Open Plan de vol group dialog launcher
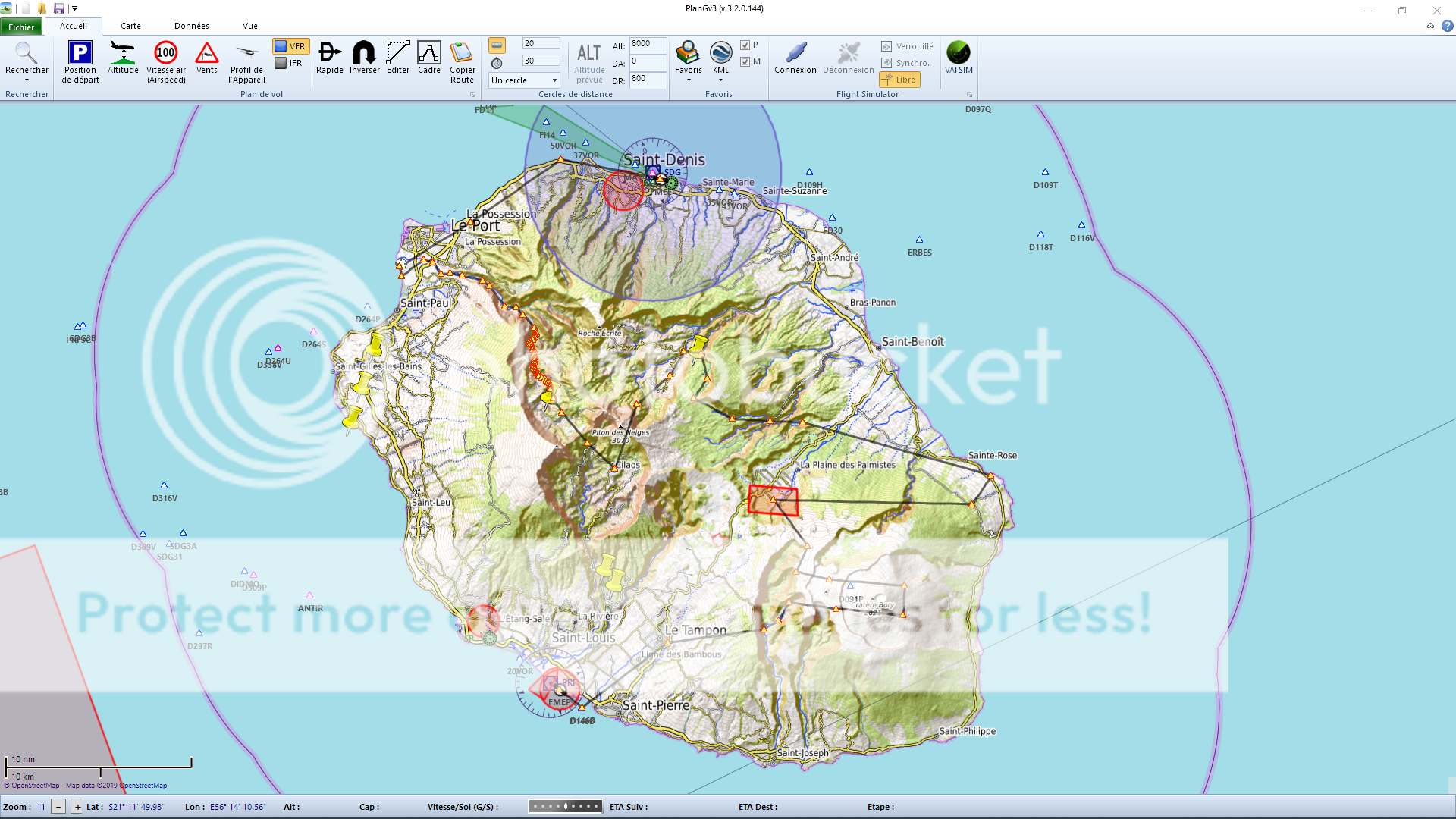The image size is (1456, 819). point(472,95)
